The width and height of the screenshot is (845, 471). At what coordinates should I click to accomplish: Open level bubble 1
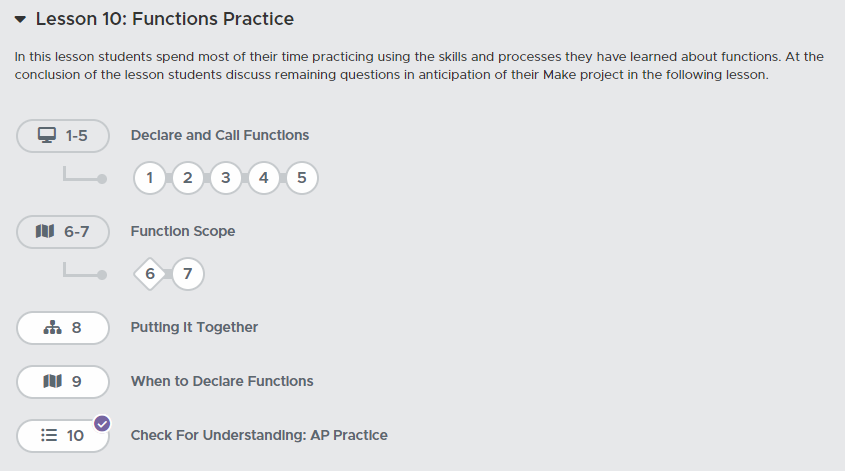(149, 179)
